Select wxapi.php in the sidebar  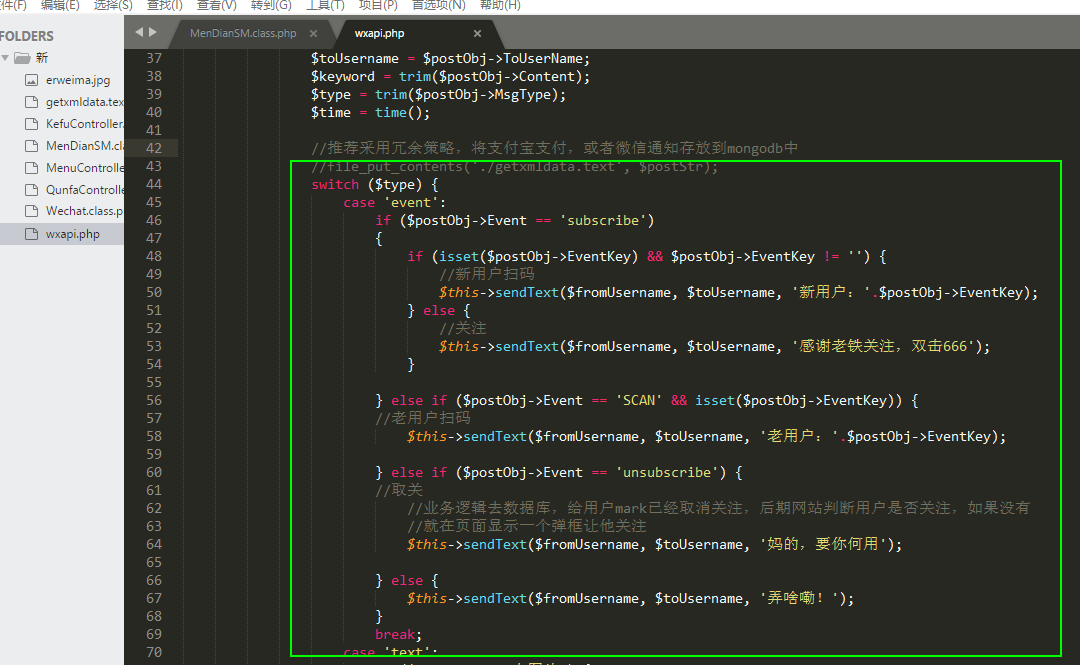72,234
